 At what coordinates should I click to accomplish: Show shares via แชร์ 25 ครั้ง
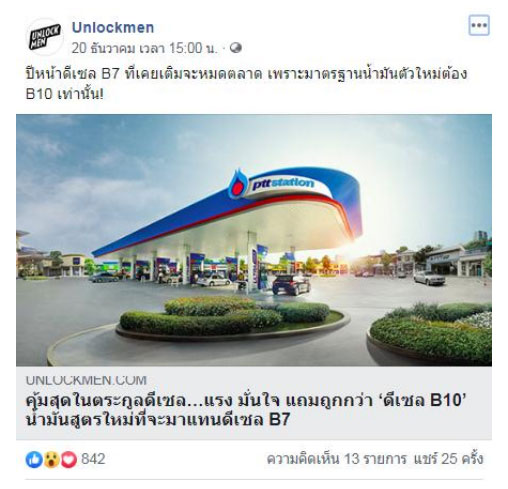tap(448, 459)
